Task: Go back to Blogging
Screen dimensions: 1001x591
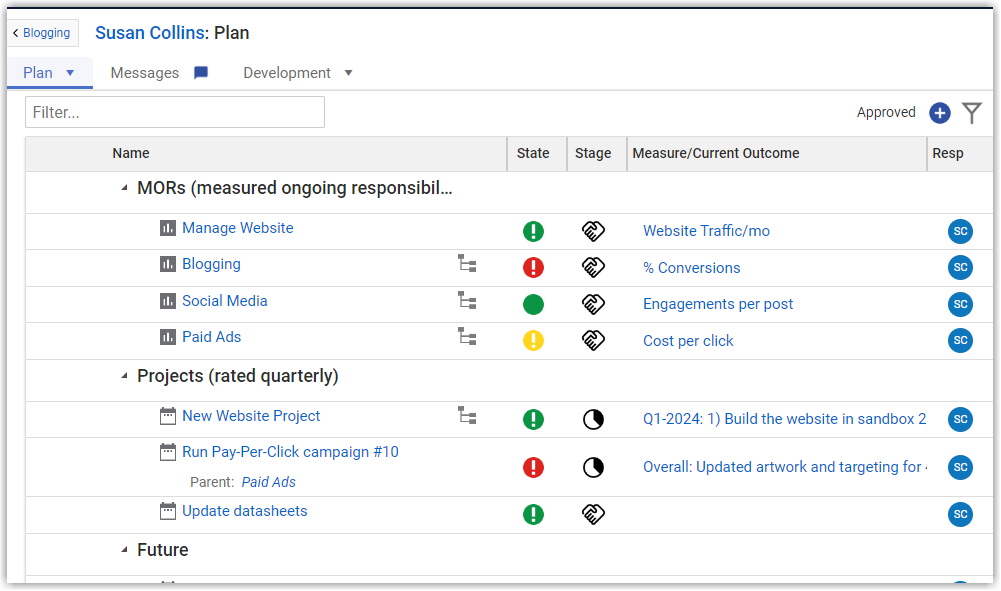Action: point(42,33)
